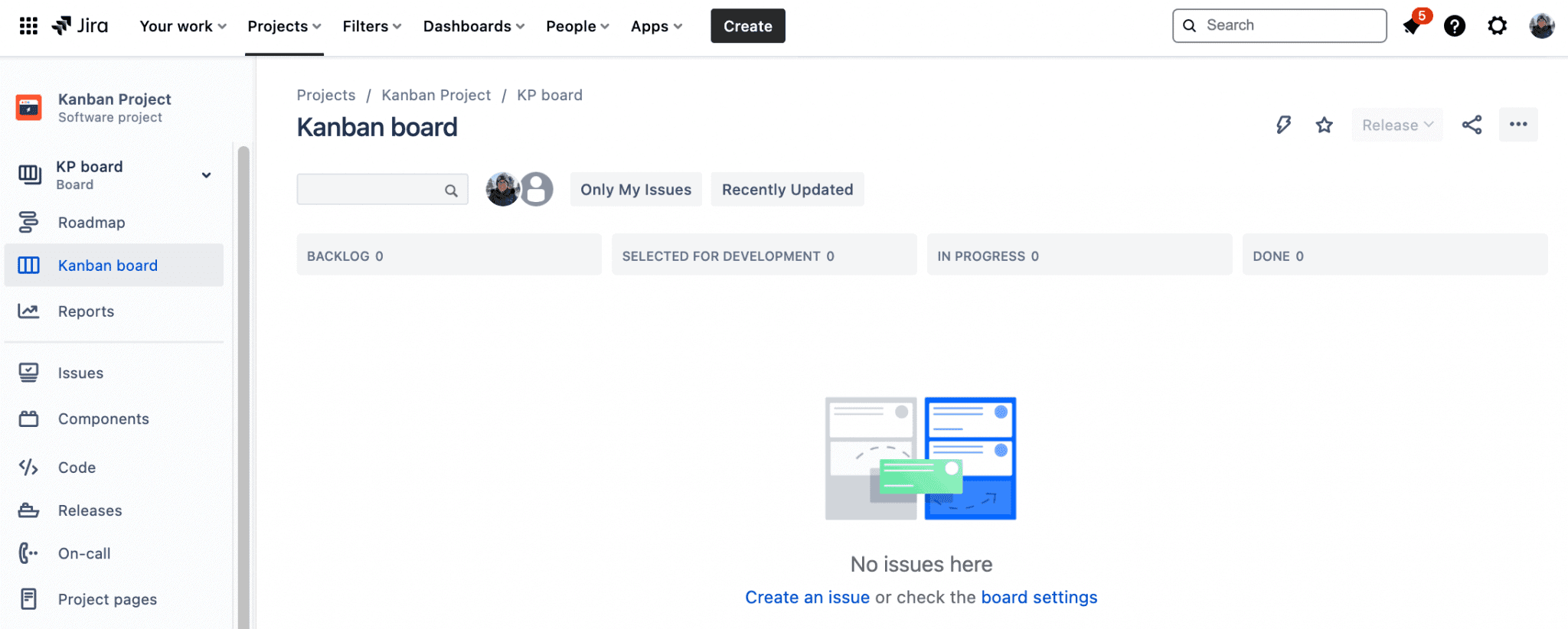Star the Kanban board

(x=1325, y=125)
